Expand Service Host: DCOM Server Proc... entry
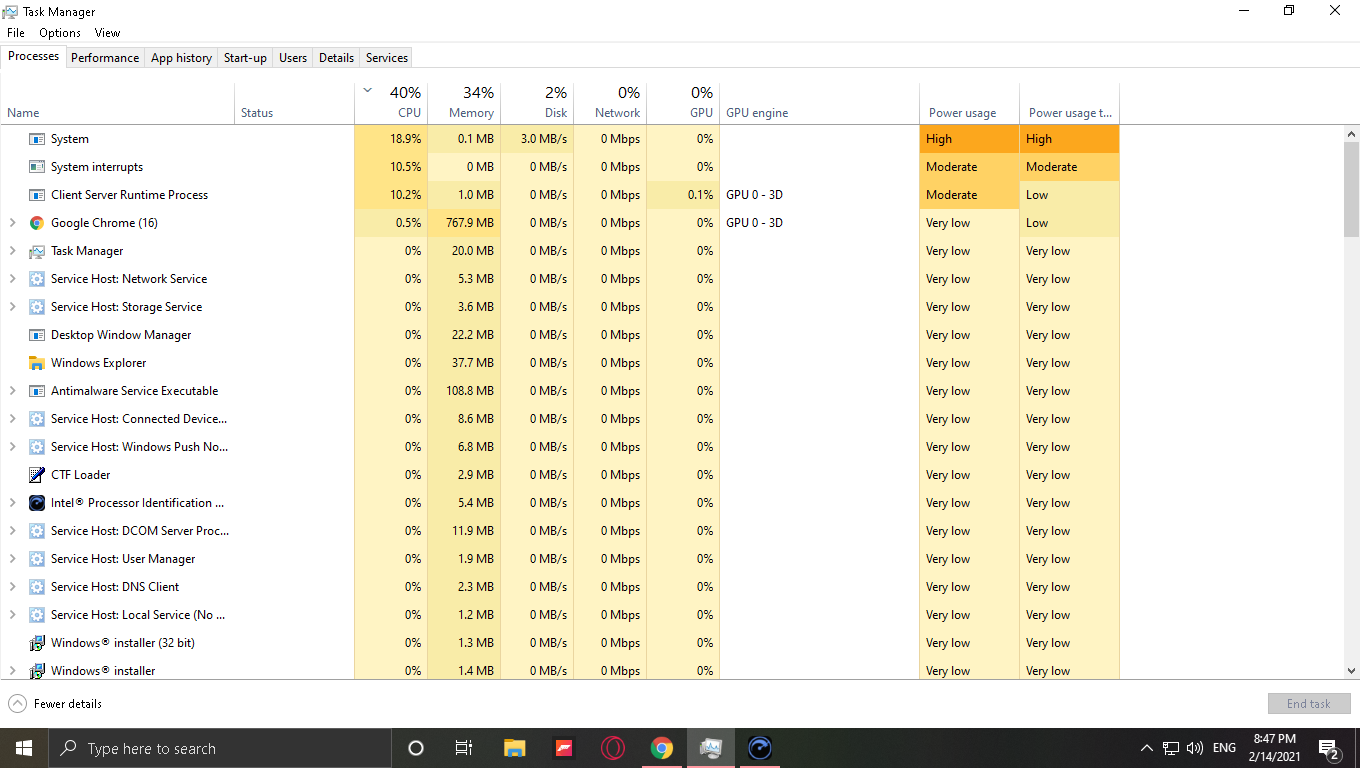The height and width of the screenshot is (768, 1360). (12, 531)
